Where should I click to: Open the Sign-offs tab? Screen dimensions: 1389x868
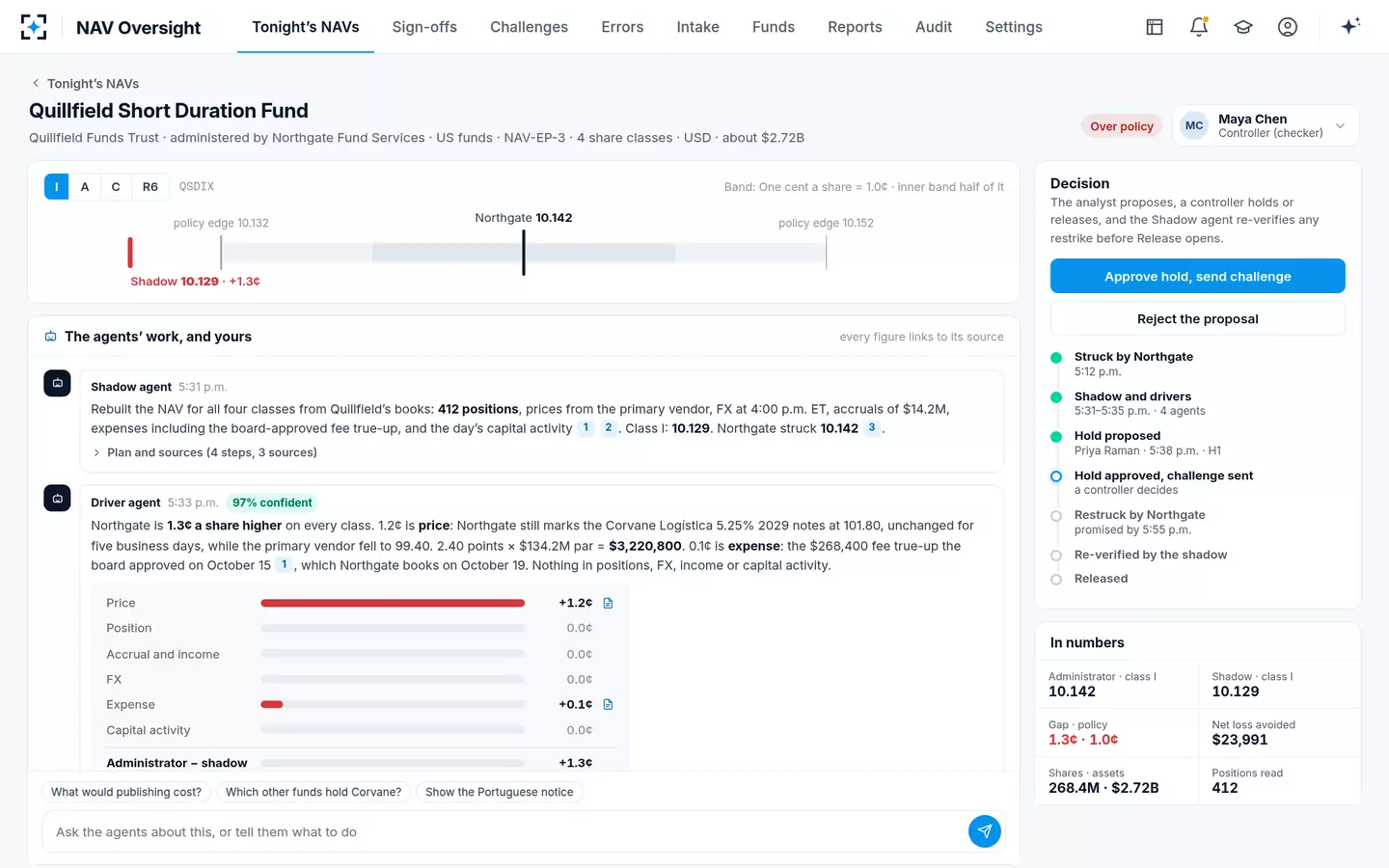click(x=424, y=27)
